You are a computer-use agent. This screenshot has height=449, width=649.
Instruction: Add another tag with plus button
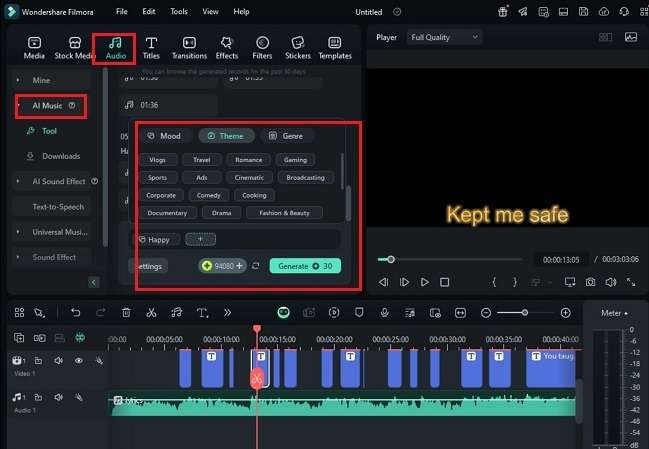pyautogui.click(x=201, y=239)
